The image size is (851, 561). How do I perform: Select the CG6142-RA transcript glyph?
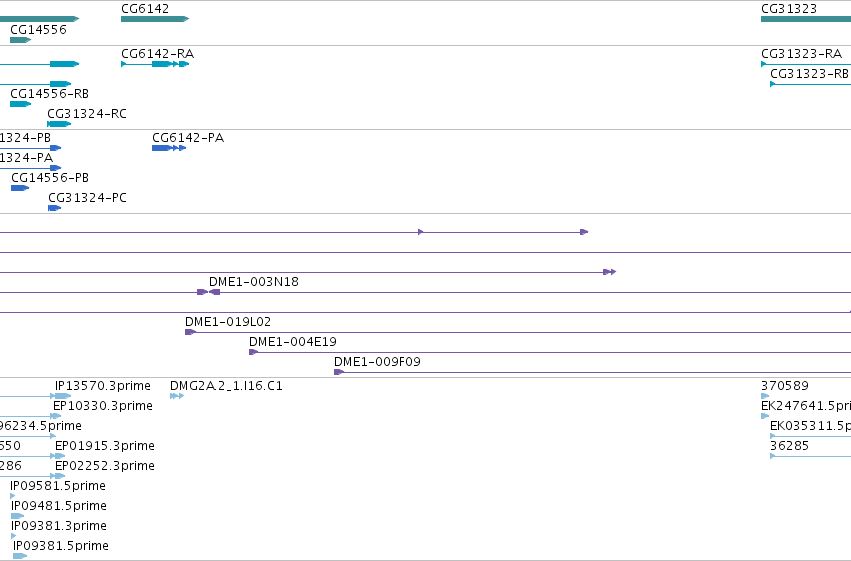pyautogui.click(x=155, y=64)
